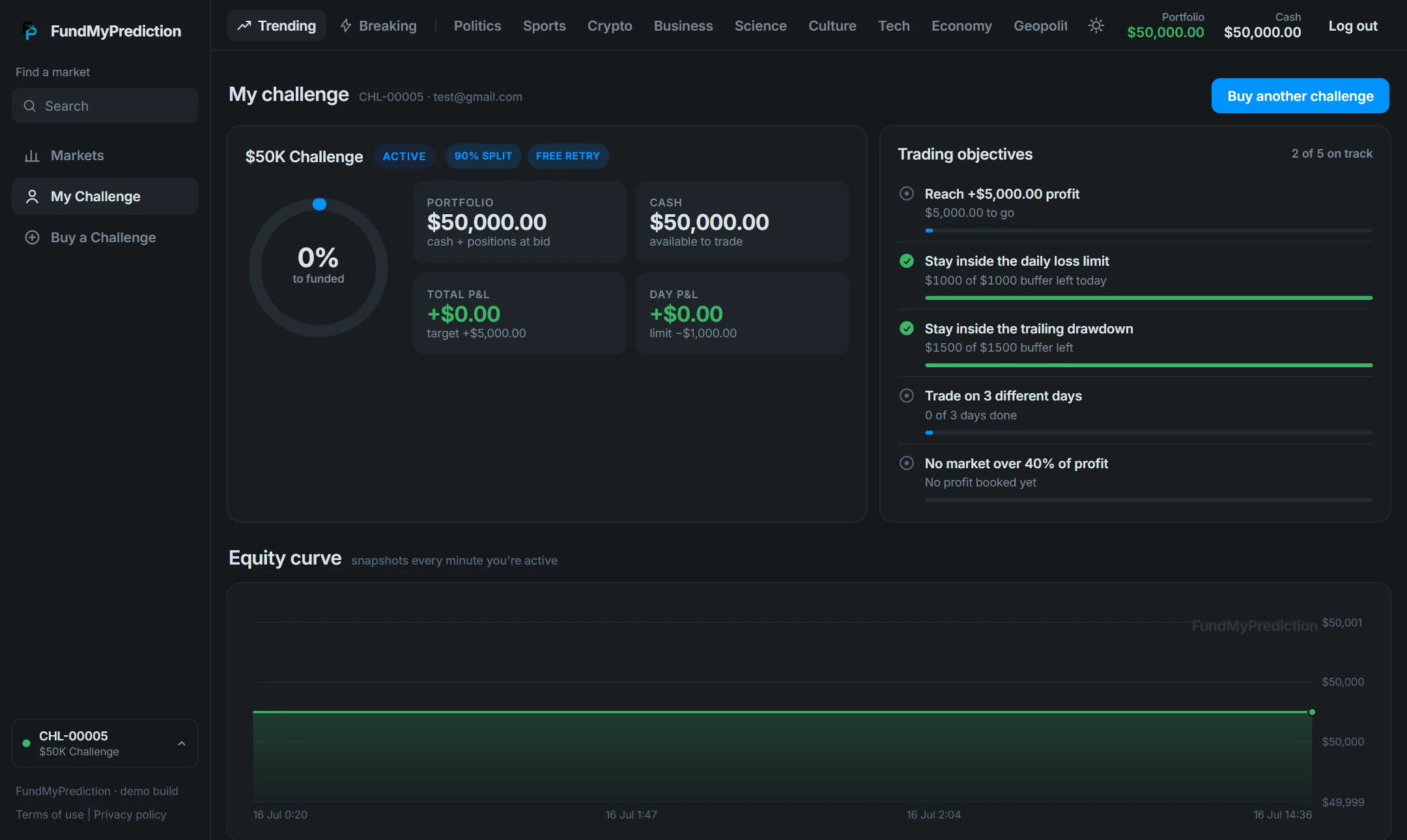
Task: Click the 90% SPLIT badge
Action: click(x=483, y=156)
